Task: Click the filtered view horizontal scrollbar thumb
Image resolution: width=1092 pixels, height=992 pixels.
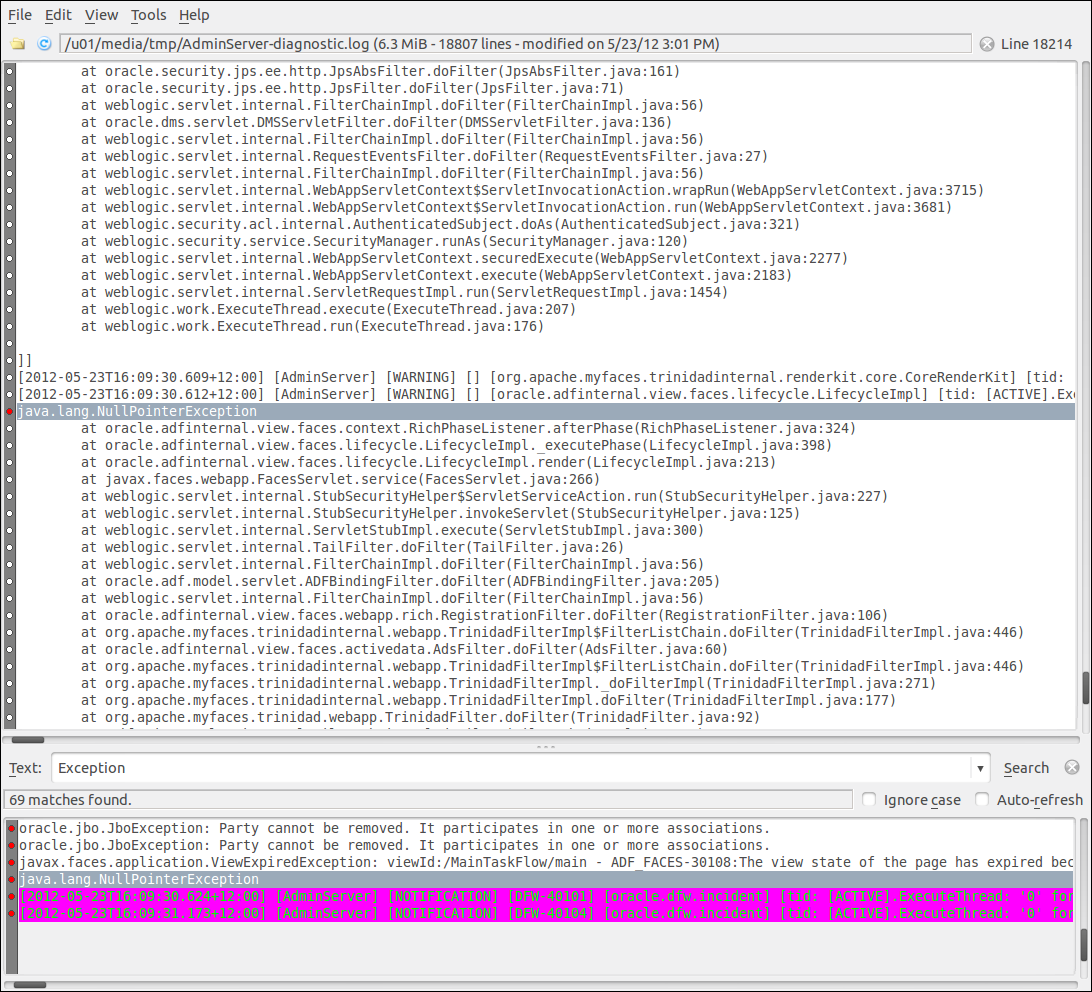Action: pyautogui.click(x=30, y=985)
